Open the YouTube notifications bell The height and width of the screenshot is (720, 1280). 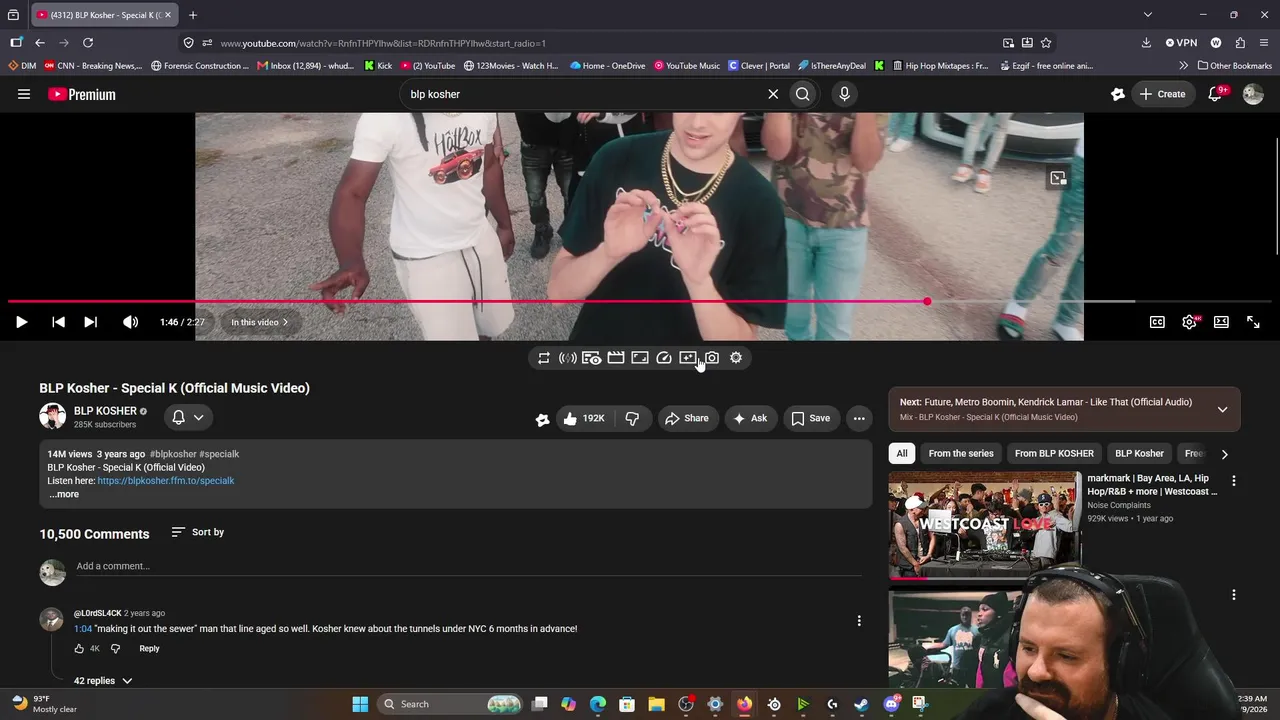point(1216,94)
